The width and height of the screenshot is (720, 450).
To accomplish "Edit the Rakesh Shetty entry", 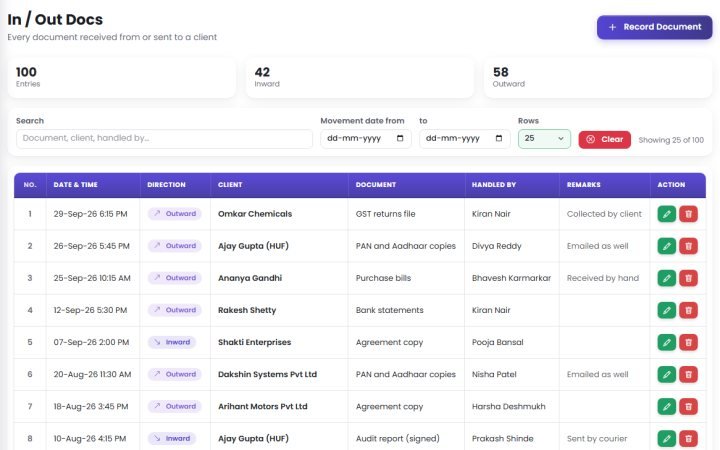I will pos(666,310).
